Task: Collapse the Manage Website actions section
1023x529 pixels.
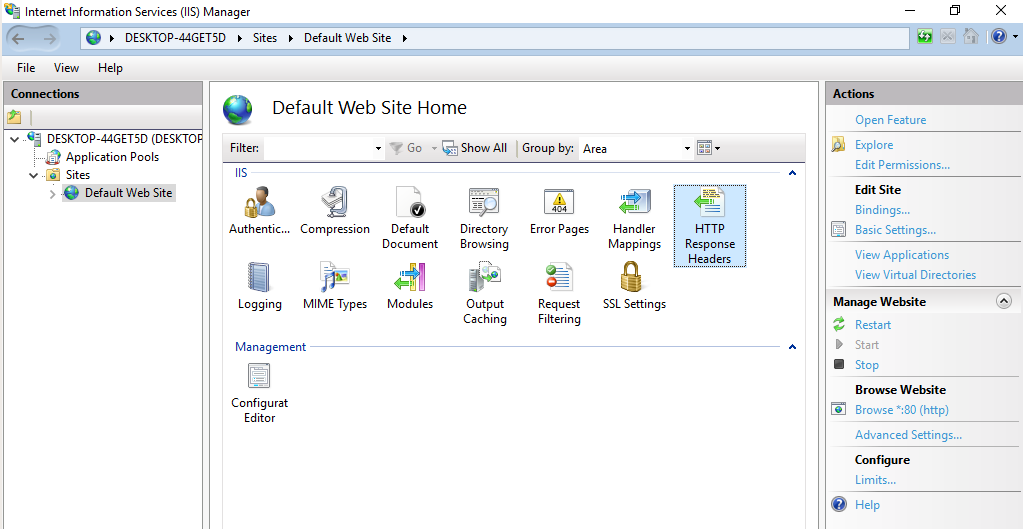Action: (1003, 301)
